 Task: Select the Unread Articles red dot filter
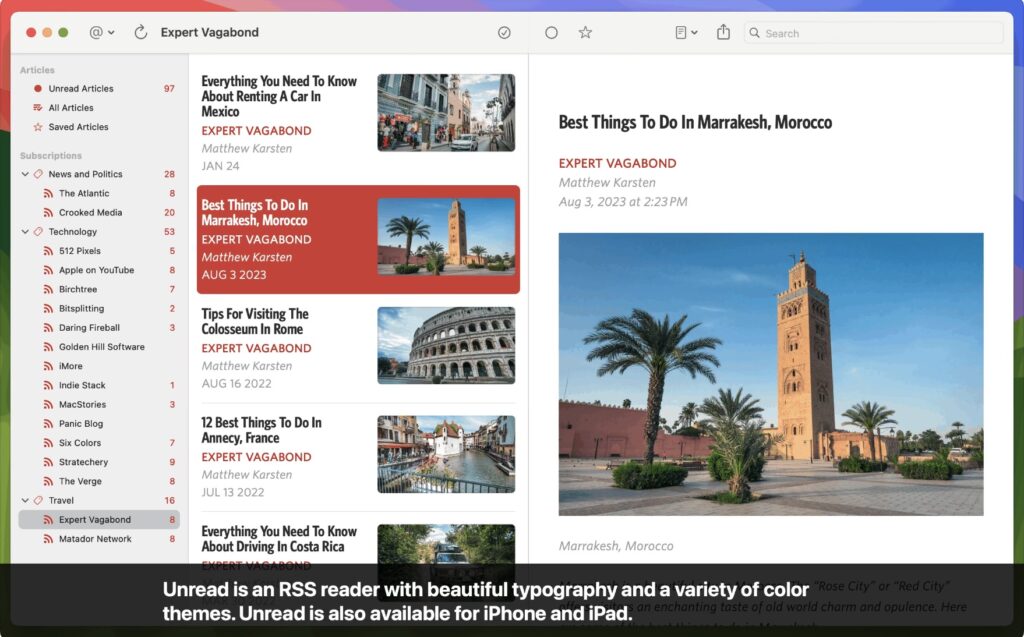tap(38, 89)
